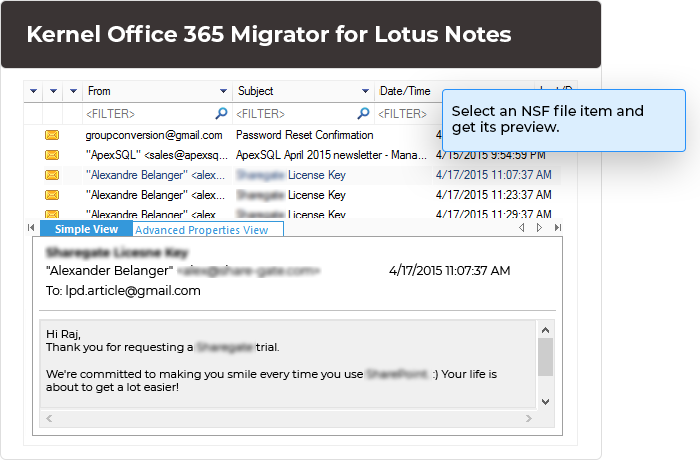Open first column header dropdown arrow
Image resolution: width=700 pixels, height=460 pixels.
point(33,91)
